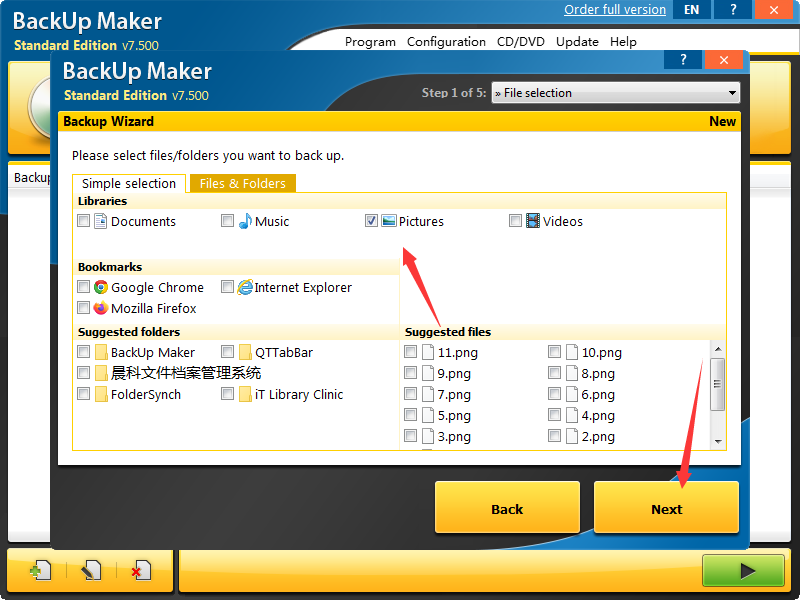
Task: Click the file icon beside 8.png
Action: pos(572,373)
